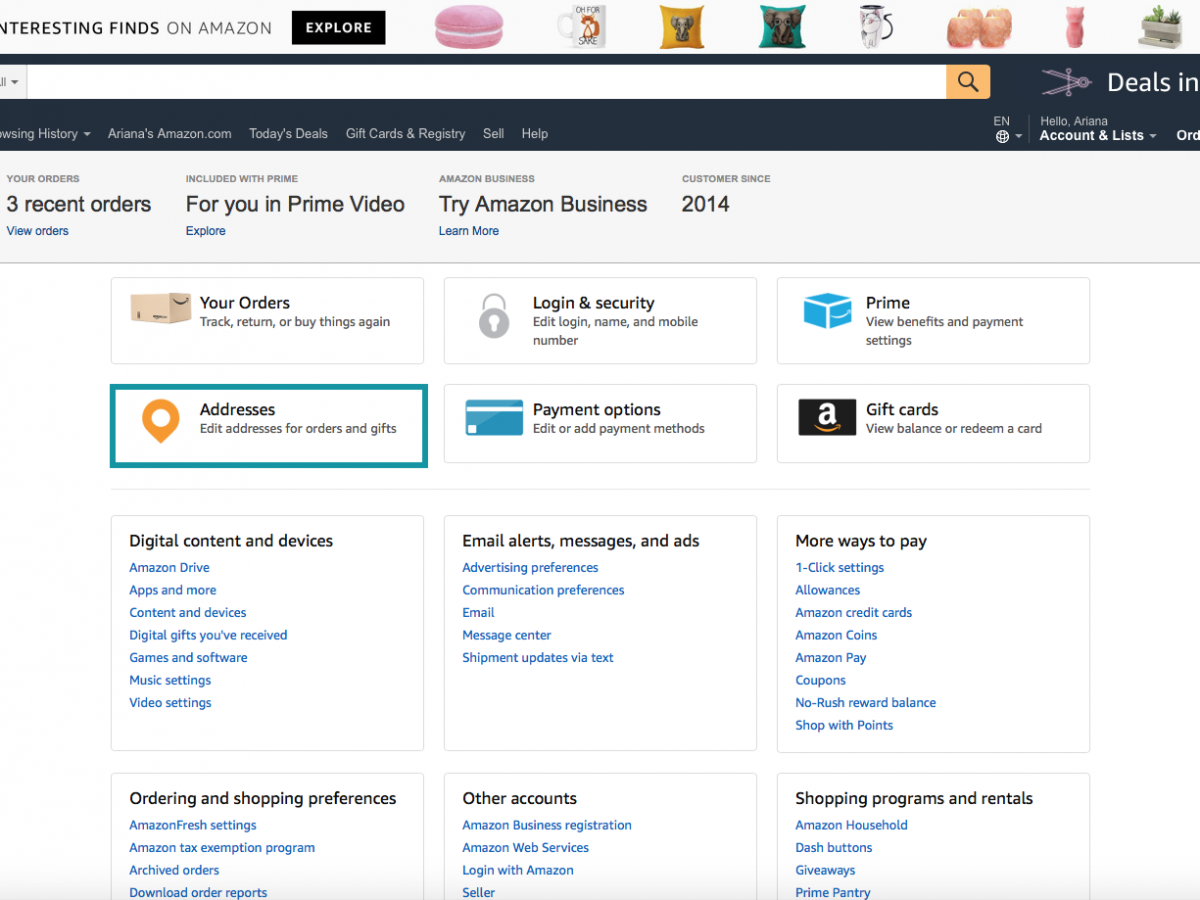Click the Login & security padlock icon
The image size is (1200, 900).
pyautogui.click(x=494, y=316)
